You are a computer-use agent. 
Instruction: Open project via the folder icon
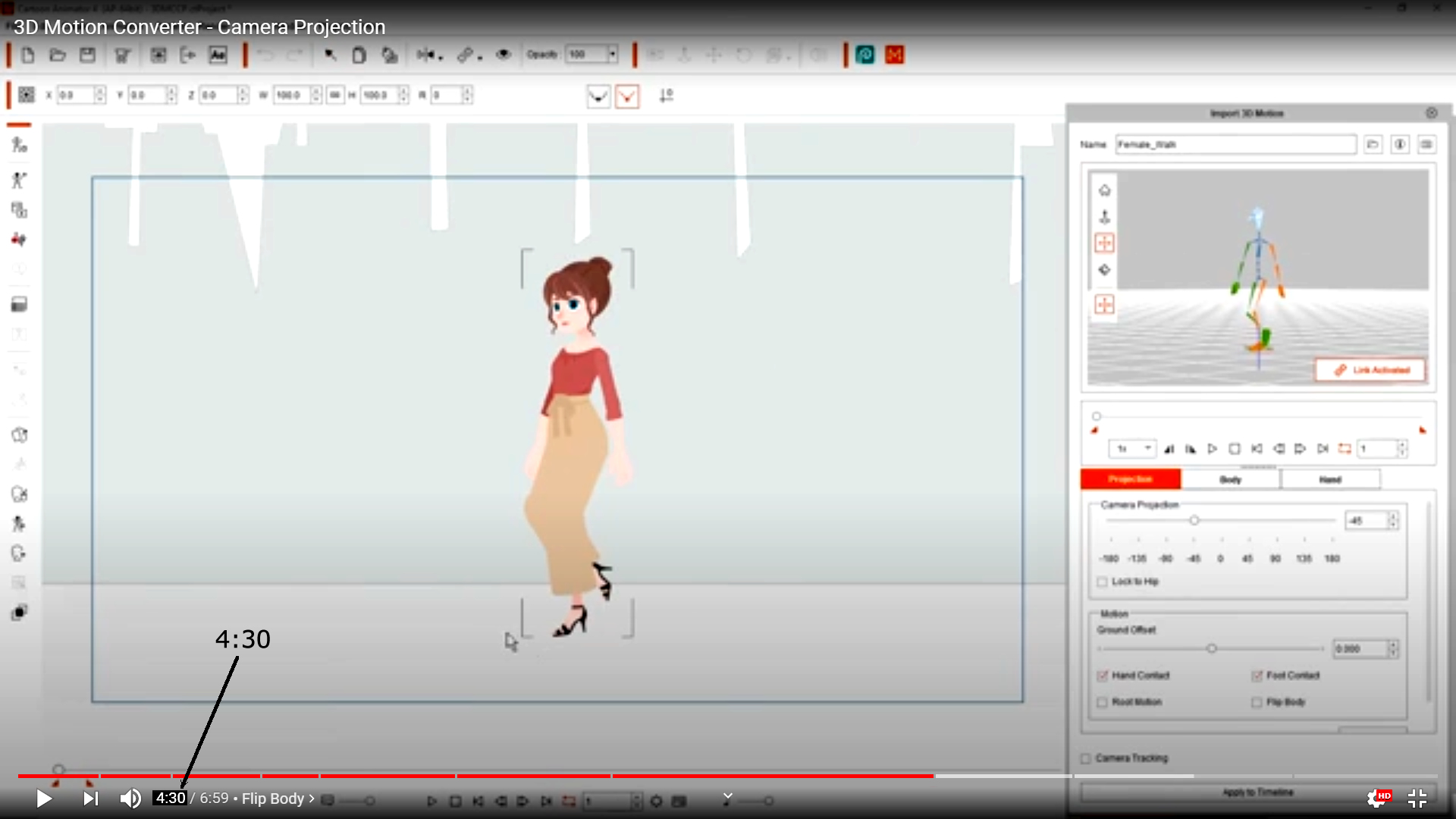[x=58, y=55]
